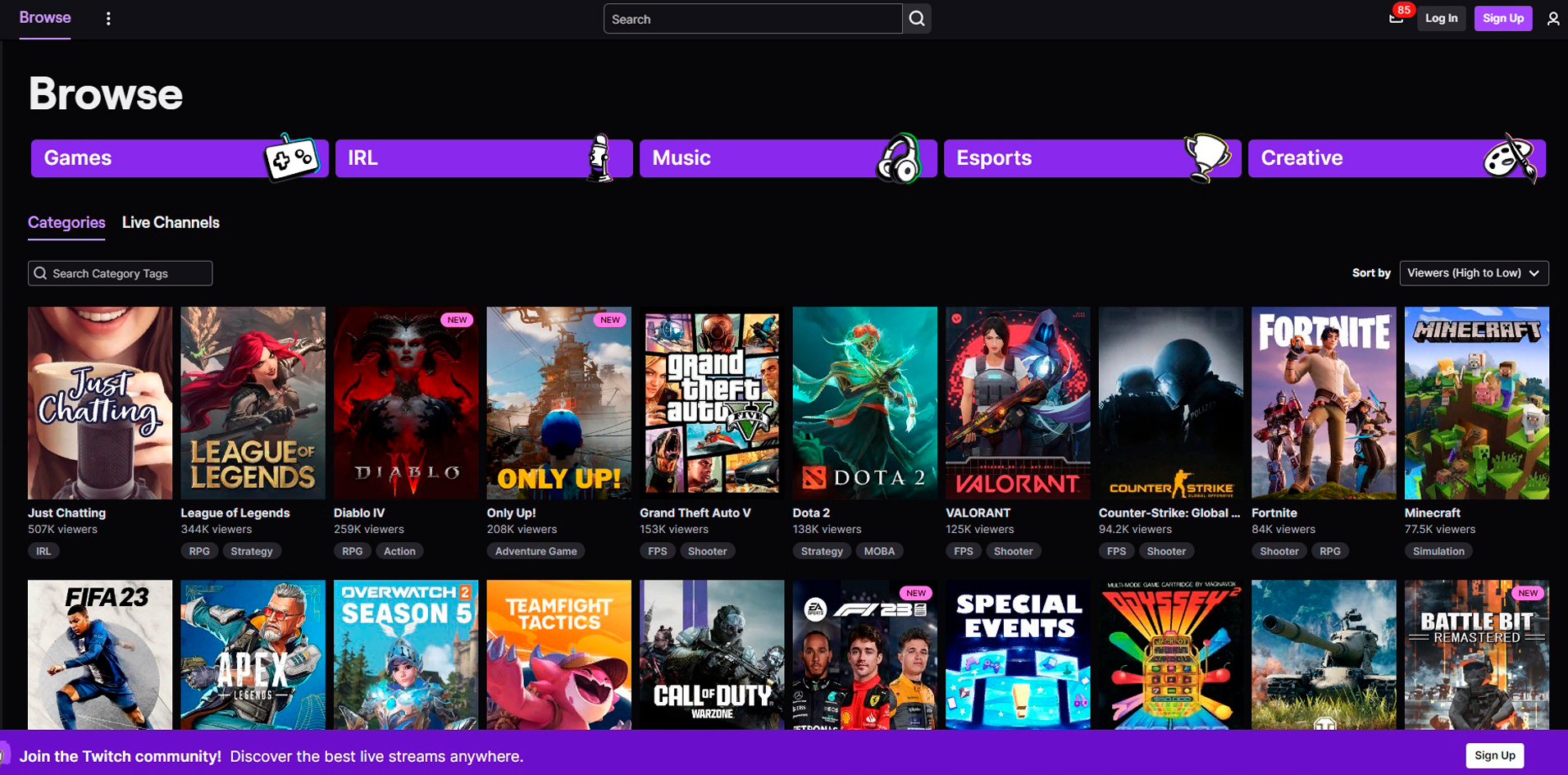The width and height of the screenshot is (1568, 775).
Task: Click Sign Up in the bottom banner
Action: click(x=1494, y=755)
